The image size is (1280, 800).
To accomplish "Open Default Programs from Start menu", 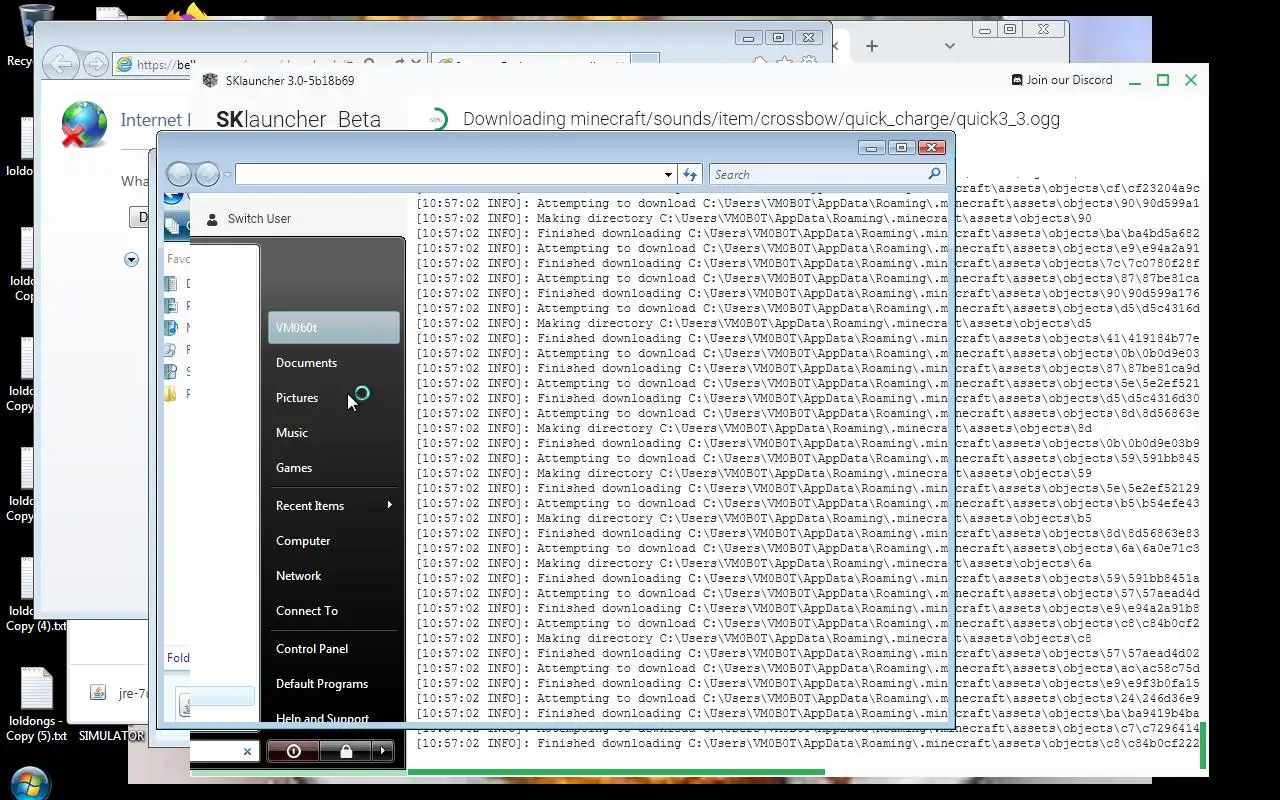I will coord(322,684).
